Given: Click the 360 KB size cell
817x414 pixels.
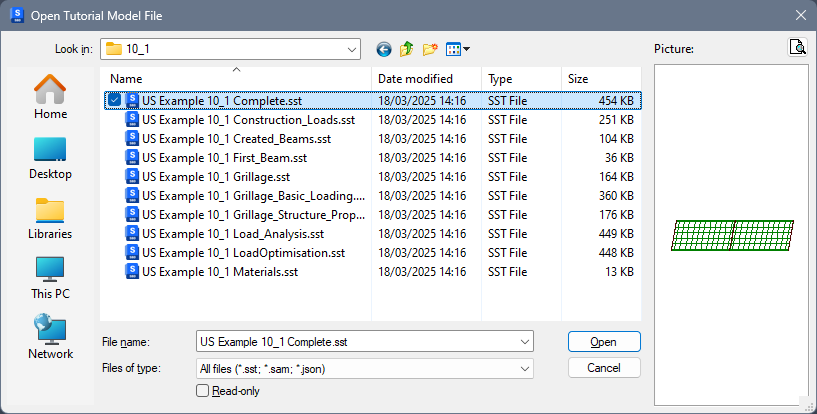Looking at the screenshot, I should coord(616,196).
